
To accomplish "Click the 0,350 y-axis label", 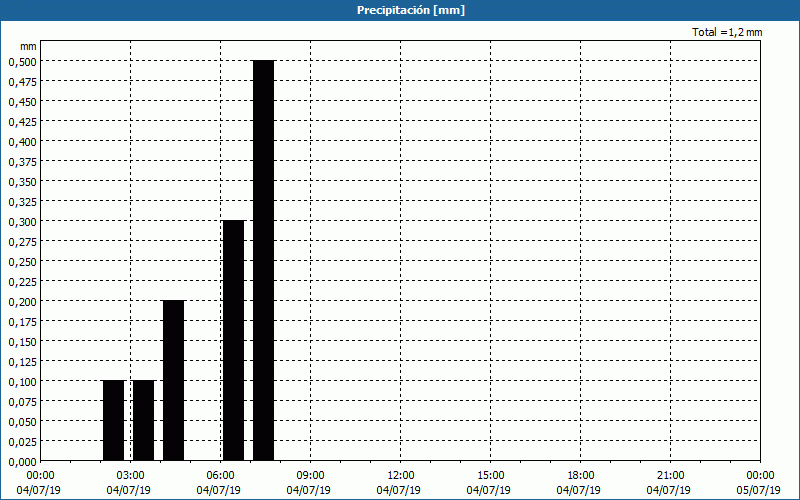I will [x=22, y=182].
